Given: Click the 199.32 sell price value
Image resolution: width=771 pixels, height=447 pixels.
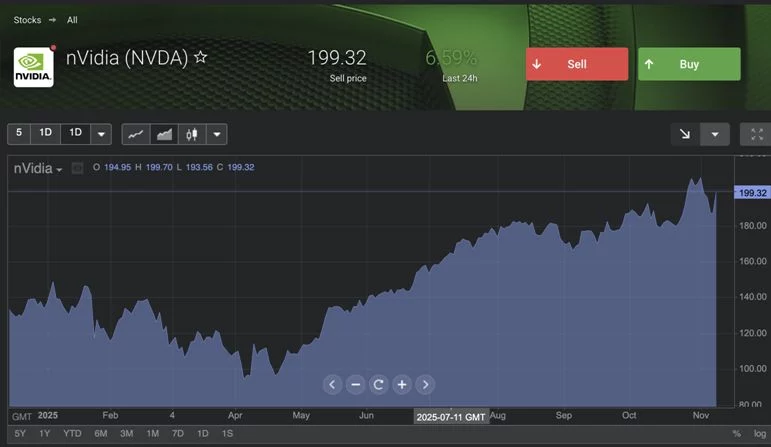Looking at the screenshot, I should (337, 58).
